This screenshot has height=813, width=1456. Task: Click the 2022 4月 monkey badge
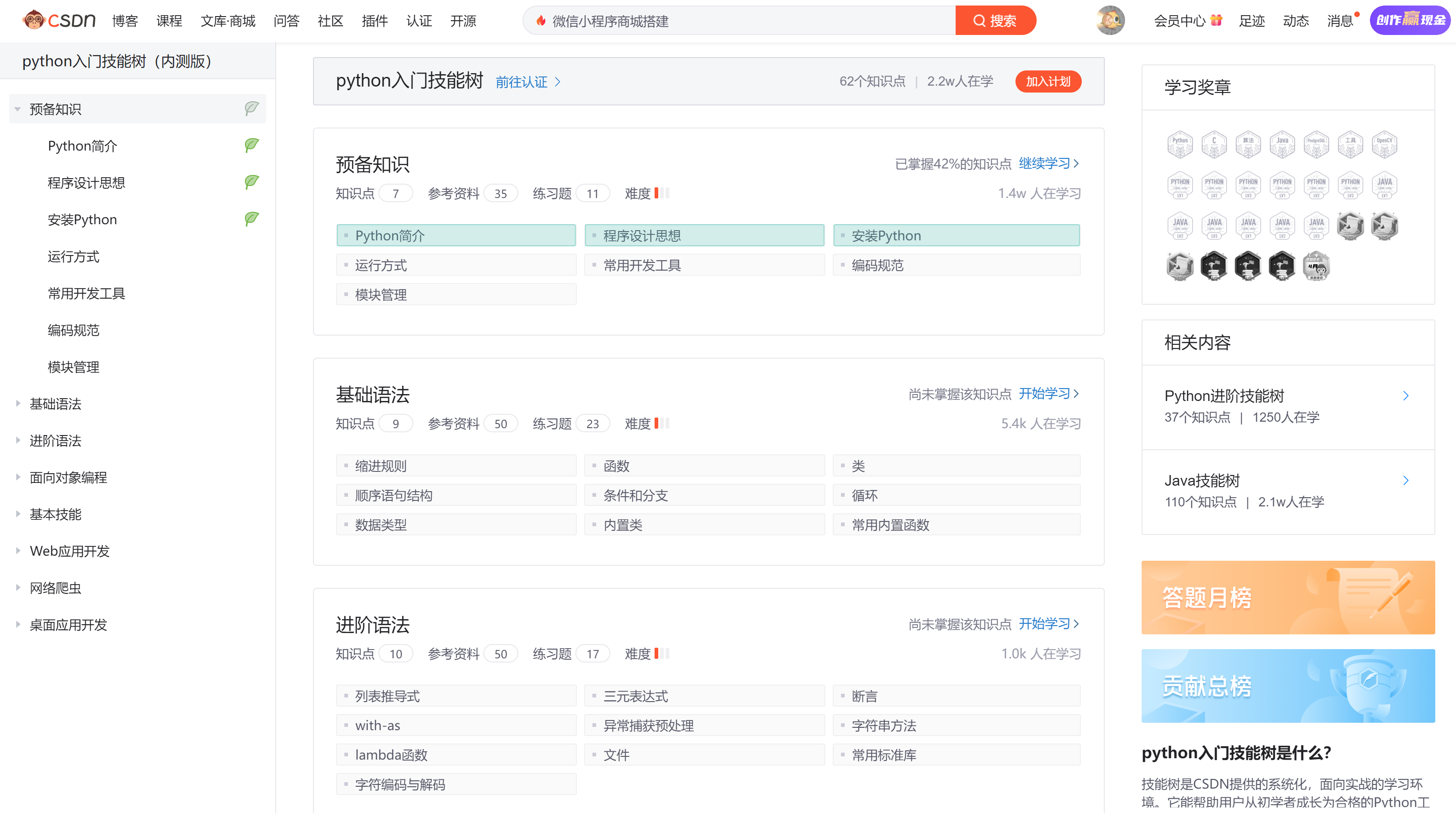coord(1316,266)
